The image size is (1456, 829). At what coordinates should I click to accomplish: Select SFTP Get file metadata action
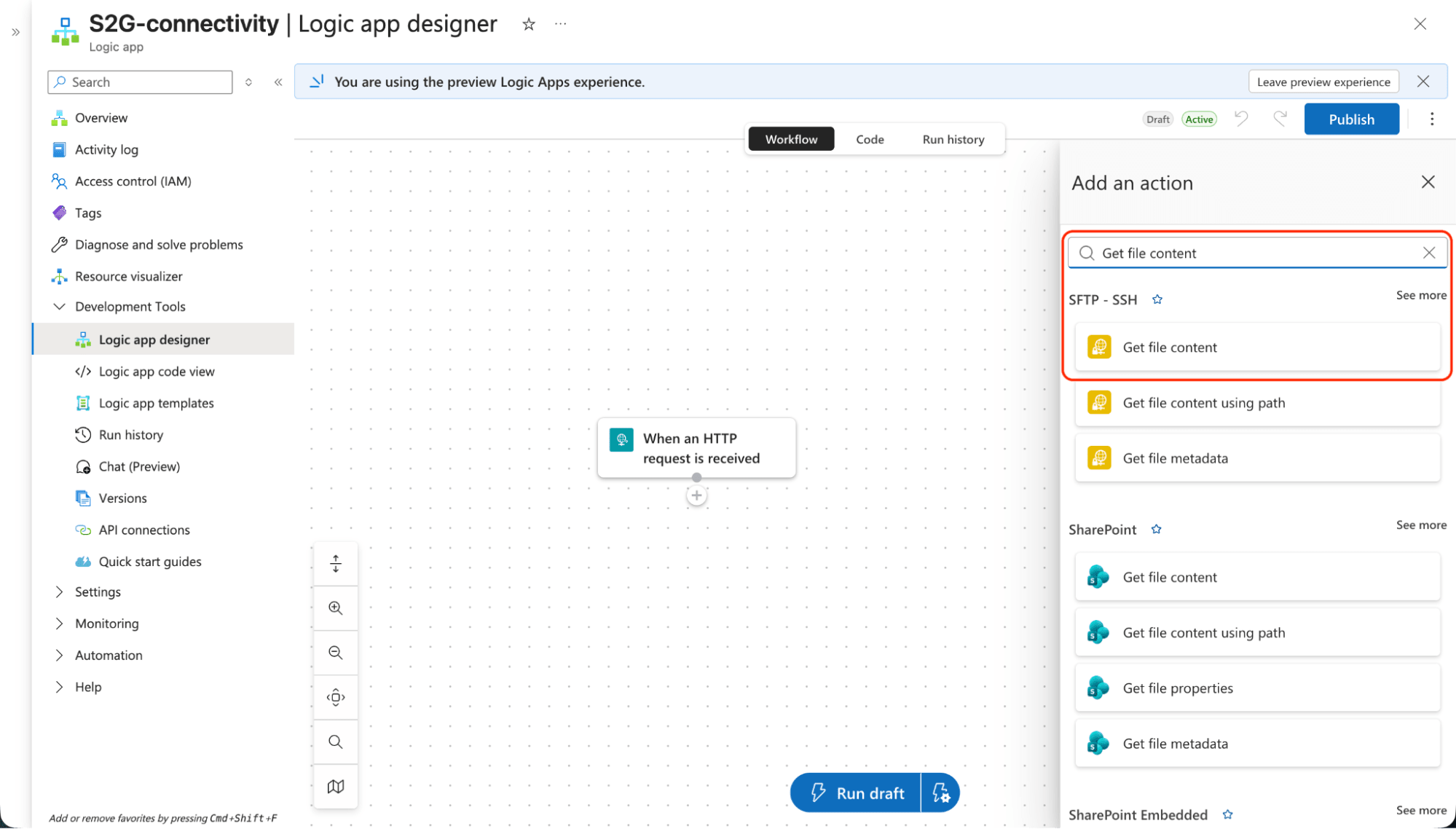click(x=1257, y=458)
